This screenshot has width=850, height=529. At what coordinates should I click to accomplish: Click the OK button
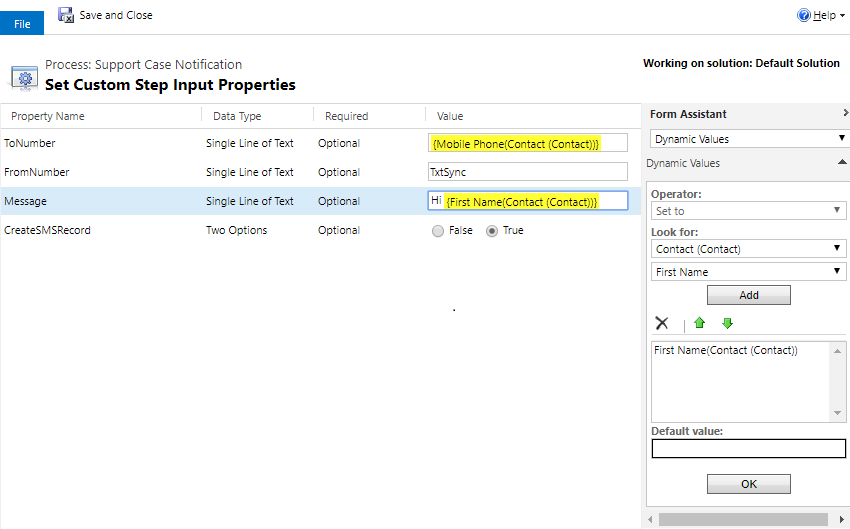pyautogui.click(x=748, y=484)
